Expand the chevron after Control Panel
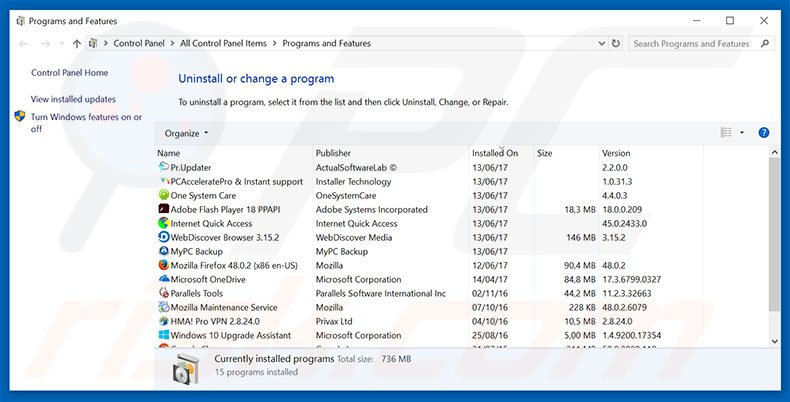This screenshot has width=790, height=402. coord(173,43)
